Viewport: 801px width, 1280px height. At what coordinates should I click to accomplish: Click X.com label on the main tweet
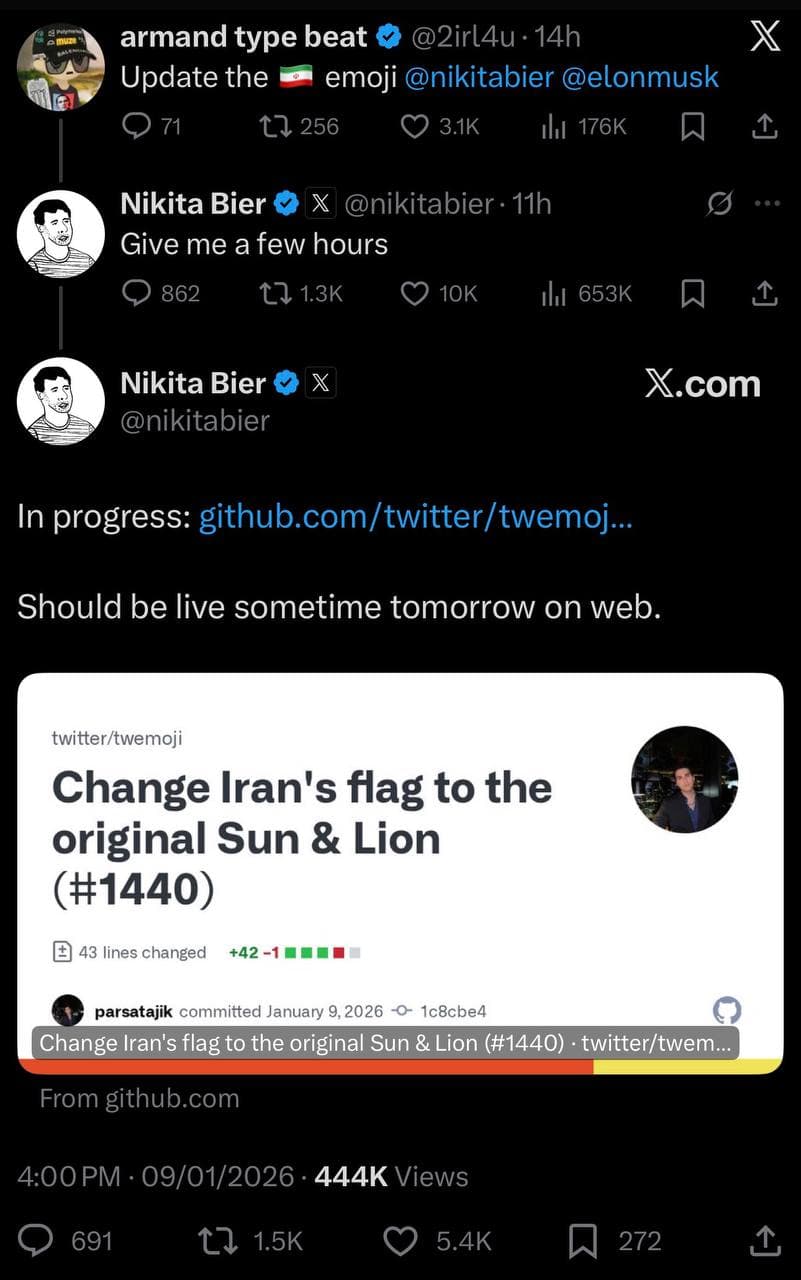(702, 382)
